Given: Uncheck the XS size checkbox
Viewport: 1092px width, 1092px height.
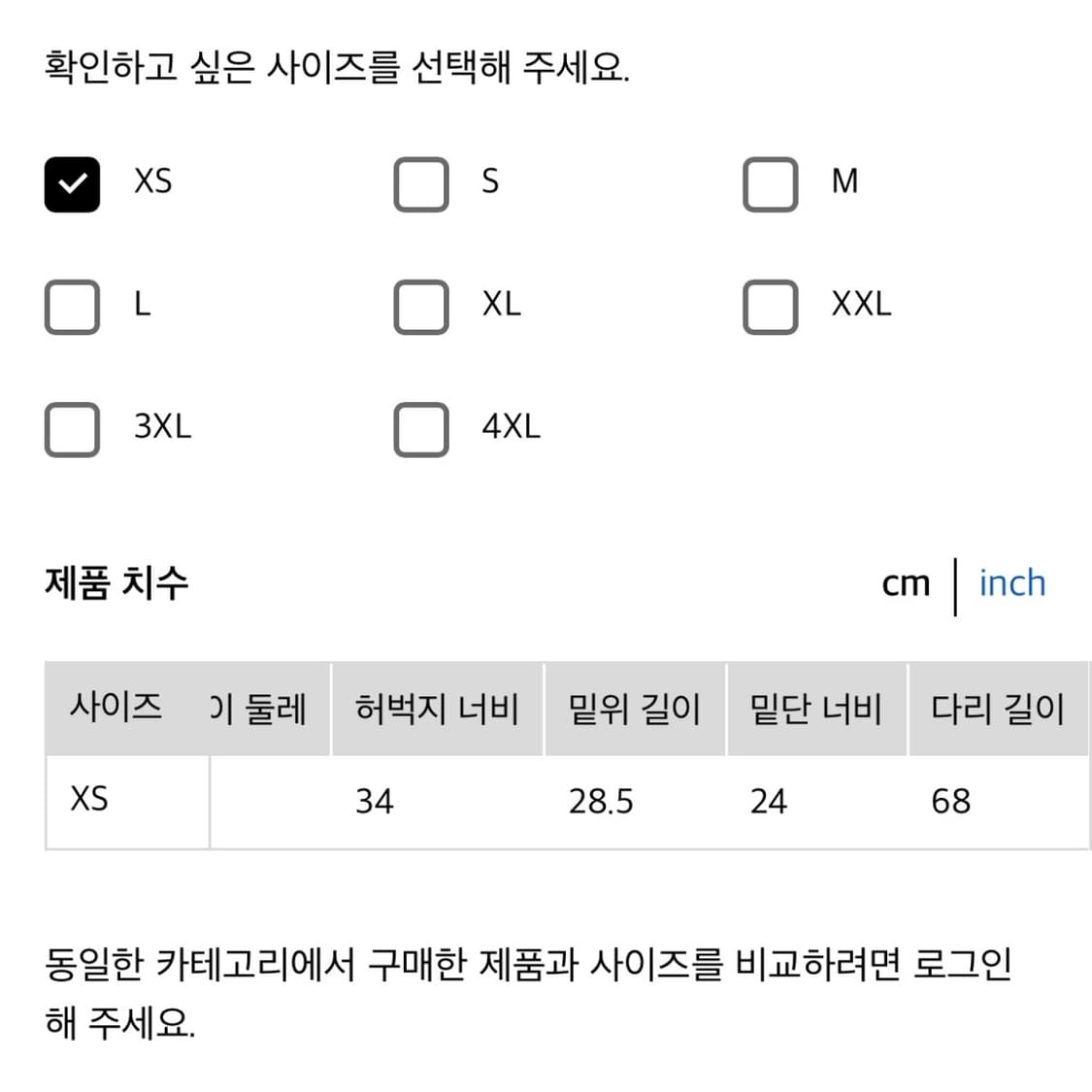Looking at the screenshot, I should [x=72, y=183].
